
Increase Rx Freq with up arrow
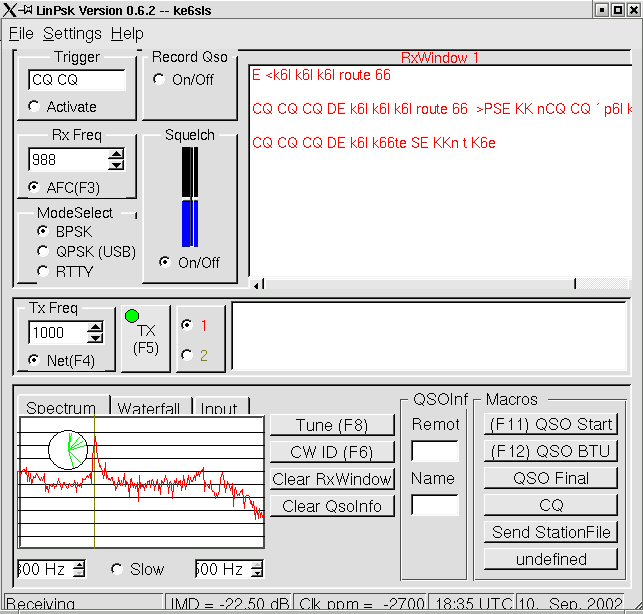tap(116, 154)
